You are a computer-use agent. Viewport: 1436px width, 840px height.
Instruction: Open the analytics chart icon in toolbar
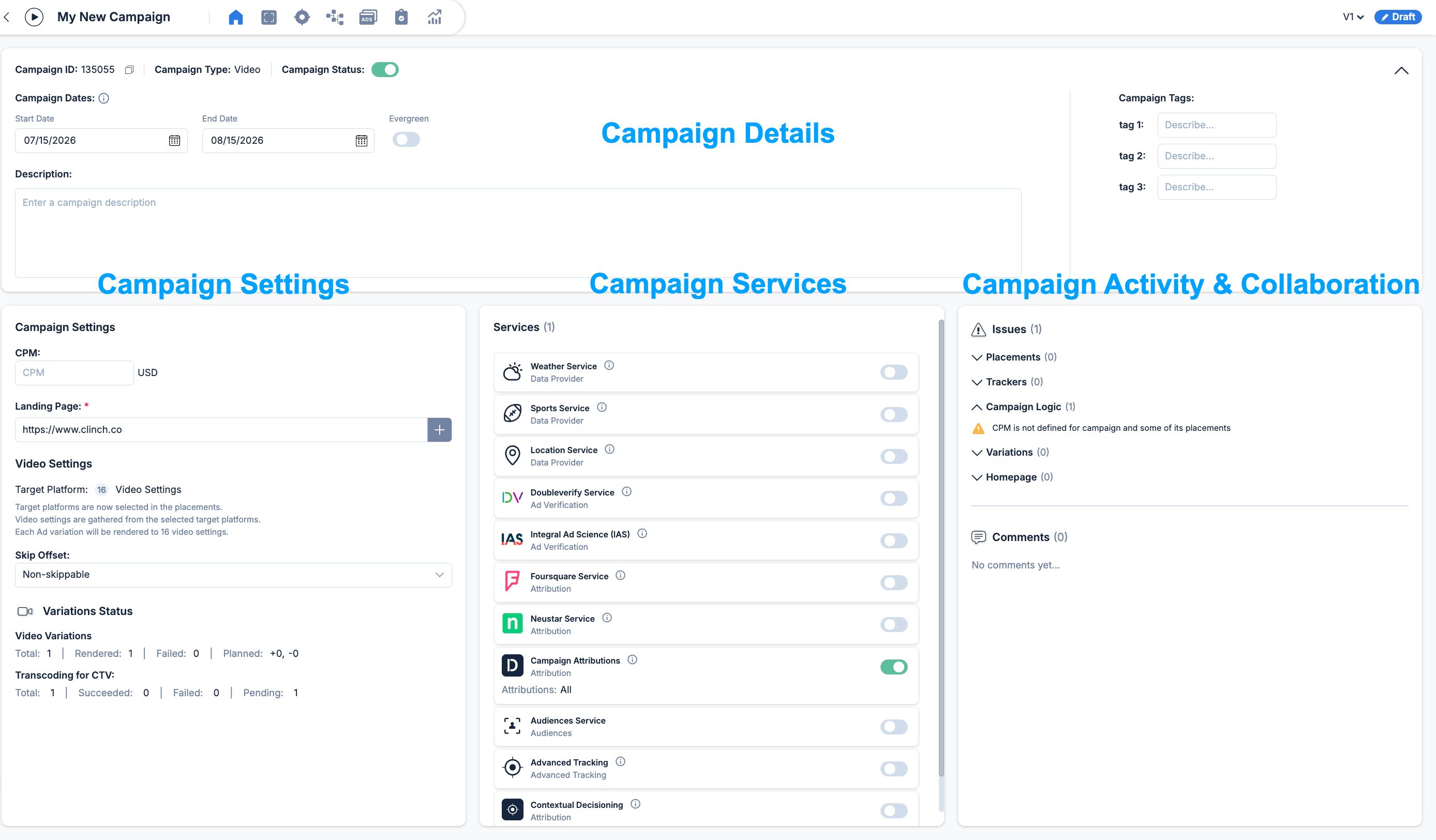pos(435,17)
